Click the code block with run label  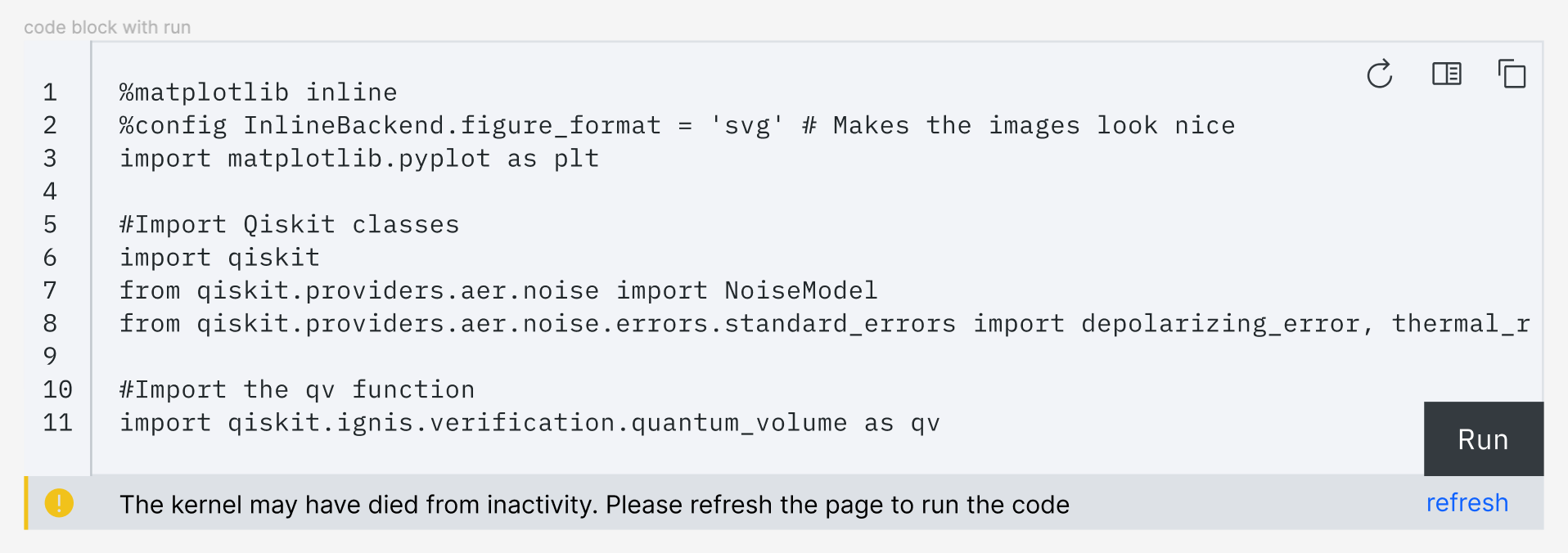(107, 26)
